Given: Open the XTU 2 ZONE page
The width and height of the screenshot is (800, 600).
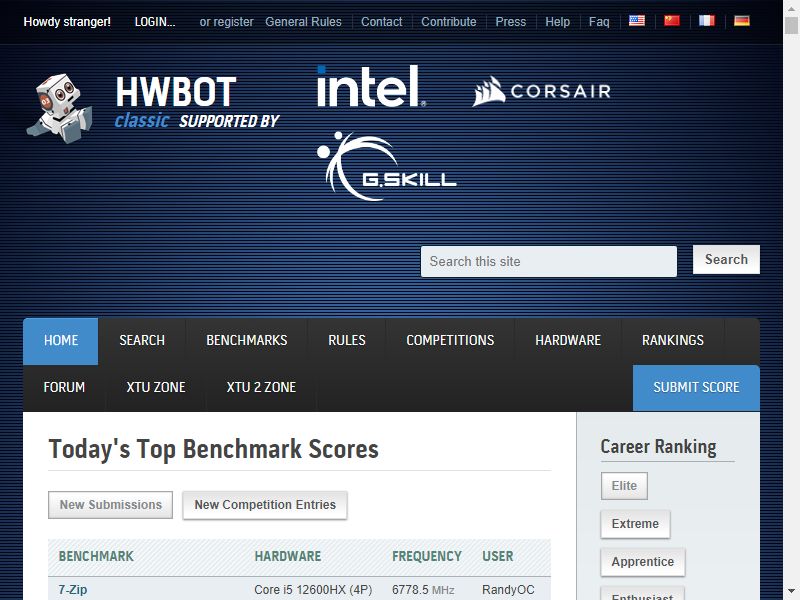Looking at the screenshot, I should (x=261, y=388).
